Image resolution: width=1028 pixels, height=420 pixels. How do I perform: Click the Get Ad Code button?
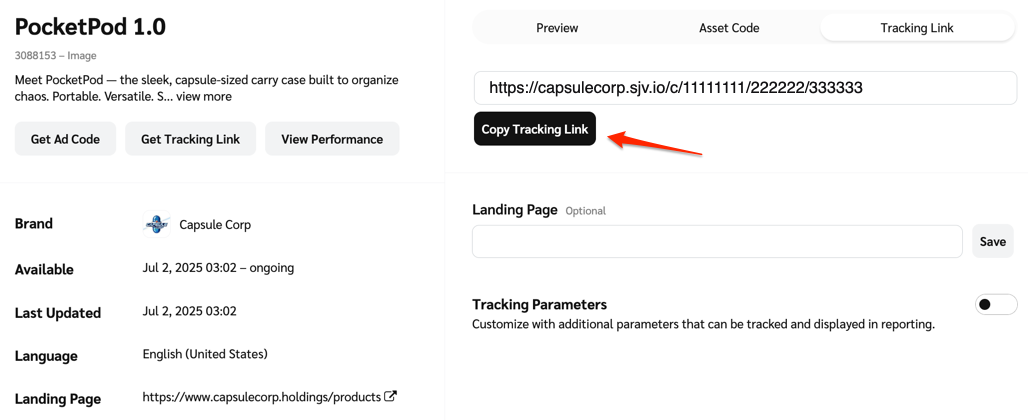(65, 139)
